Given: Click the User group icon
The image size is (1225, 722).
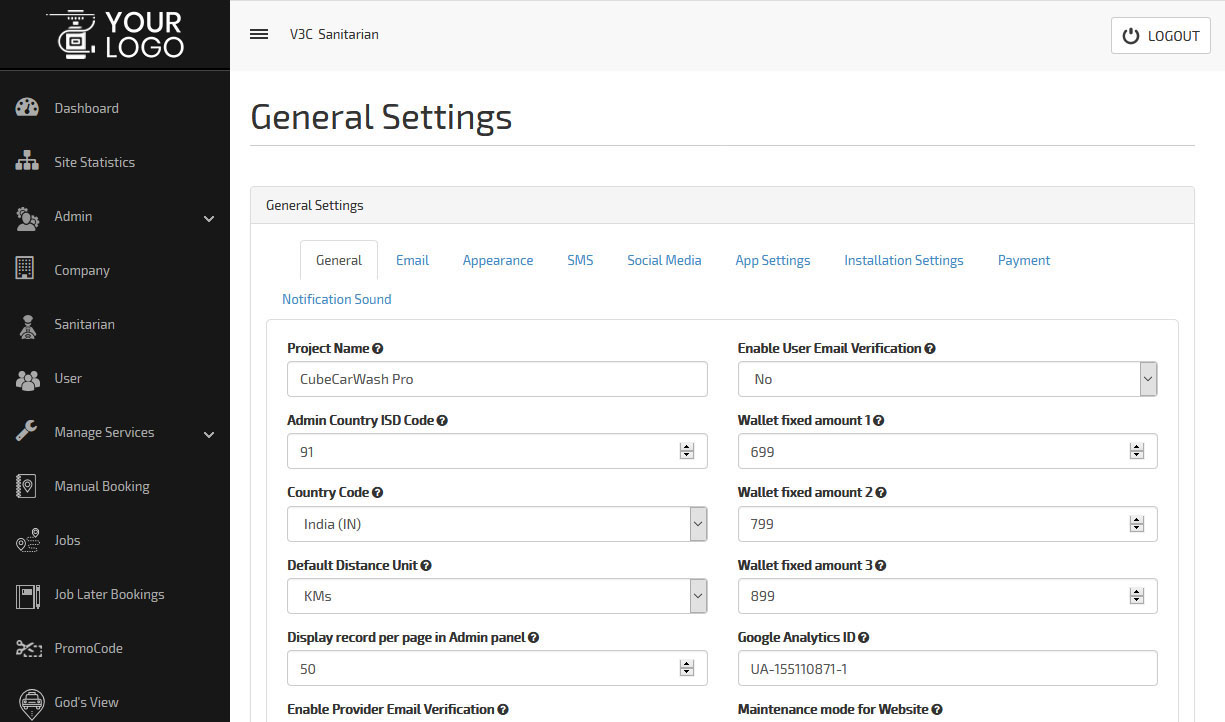Looking at the screenshot, I should coord(27,378).
